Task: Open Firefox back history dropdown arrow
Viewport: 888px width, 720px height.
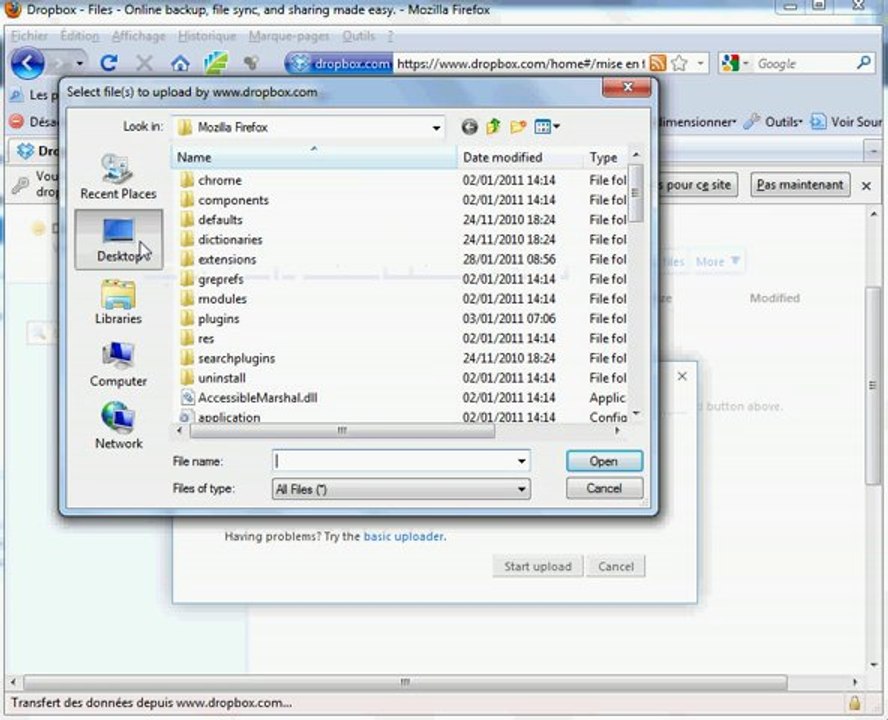Action: pos(80,63)
